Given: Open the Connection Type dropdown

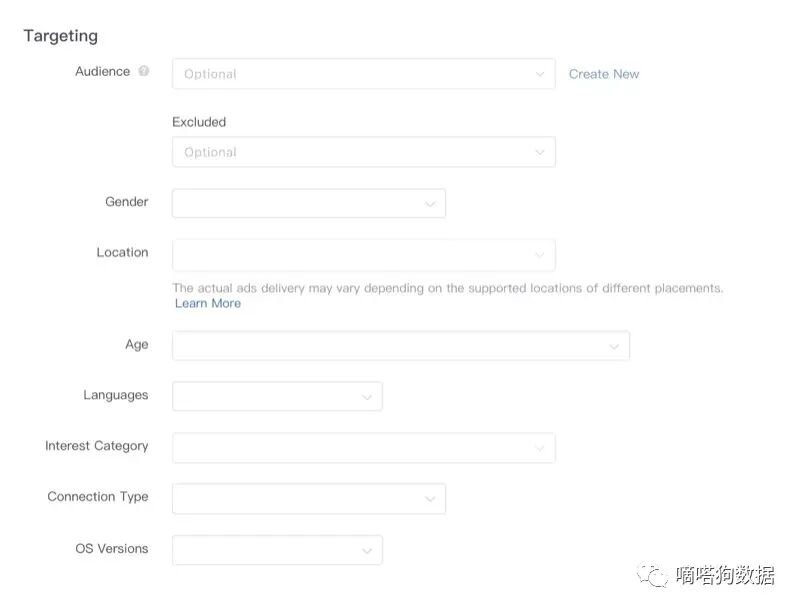Looking at the screenshot, I should (x=309, y=499).
